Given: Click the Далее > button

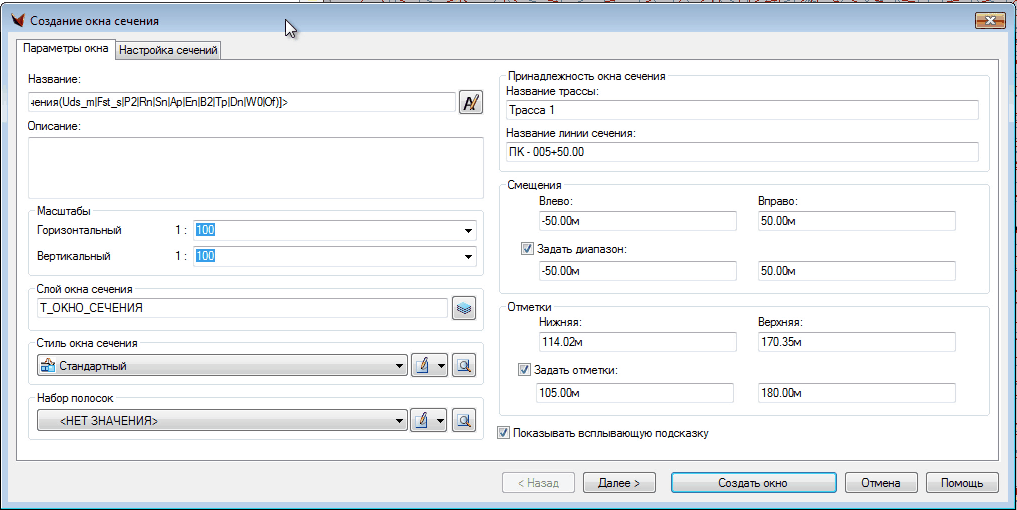Looking at the screenshot, I should [619, 483].
